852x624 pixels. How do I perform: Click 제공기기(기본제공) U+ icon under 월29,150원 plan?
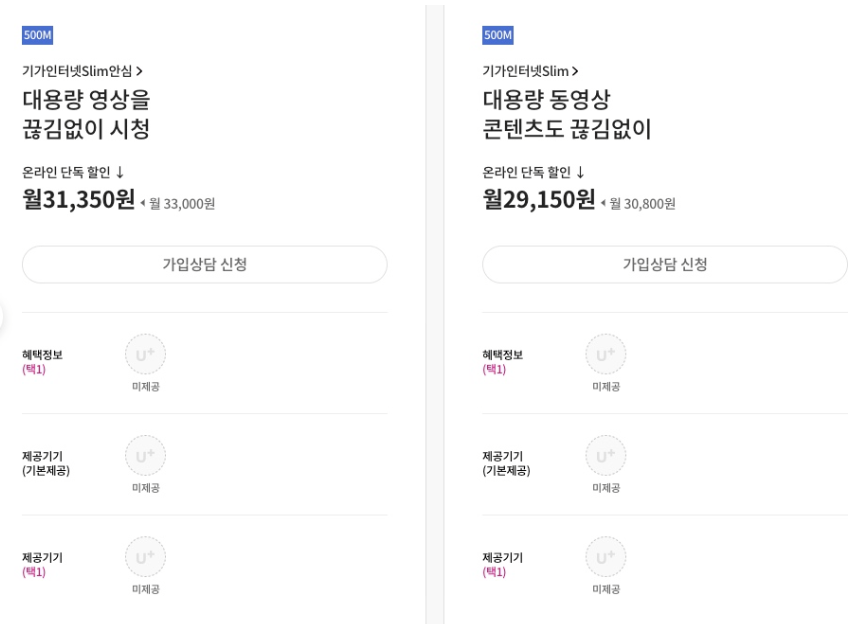coord(605,456)
